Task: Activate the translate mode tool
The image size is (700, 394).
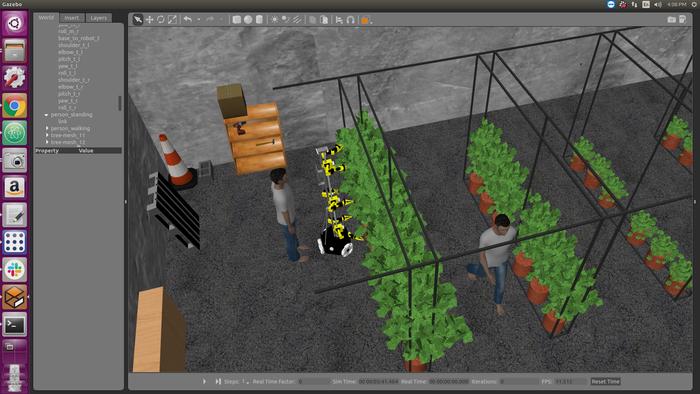Action: (x=150, y=20)
